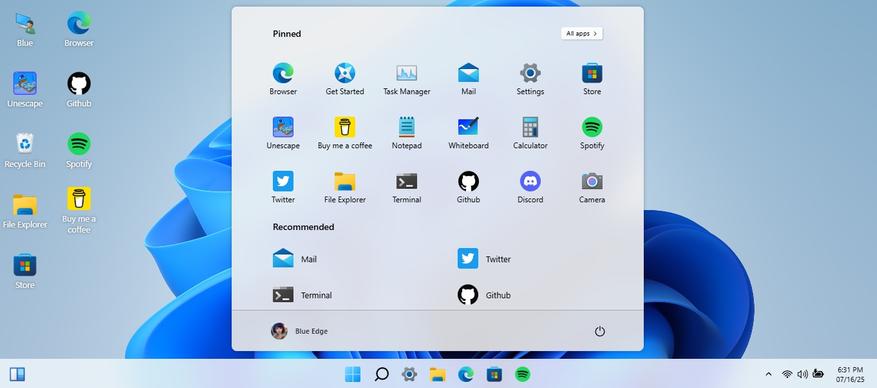Screen dimensions: 877x388
Task: Open Search from the taskbar
Action: [381, 374]
